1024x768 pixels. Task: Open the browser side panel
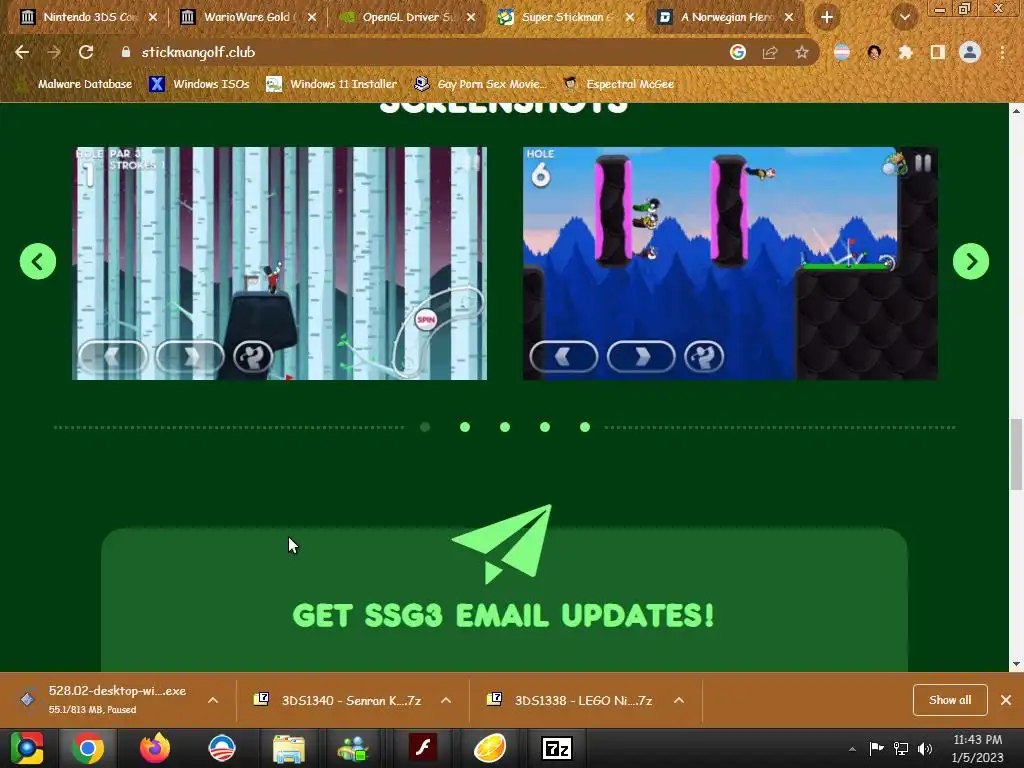tap(937, 52)
